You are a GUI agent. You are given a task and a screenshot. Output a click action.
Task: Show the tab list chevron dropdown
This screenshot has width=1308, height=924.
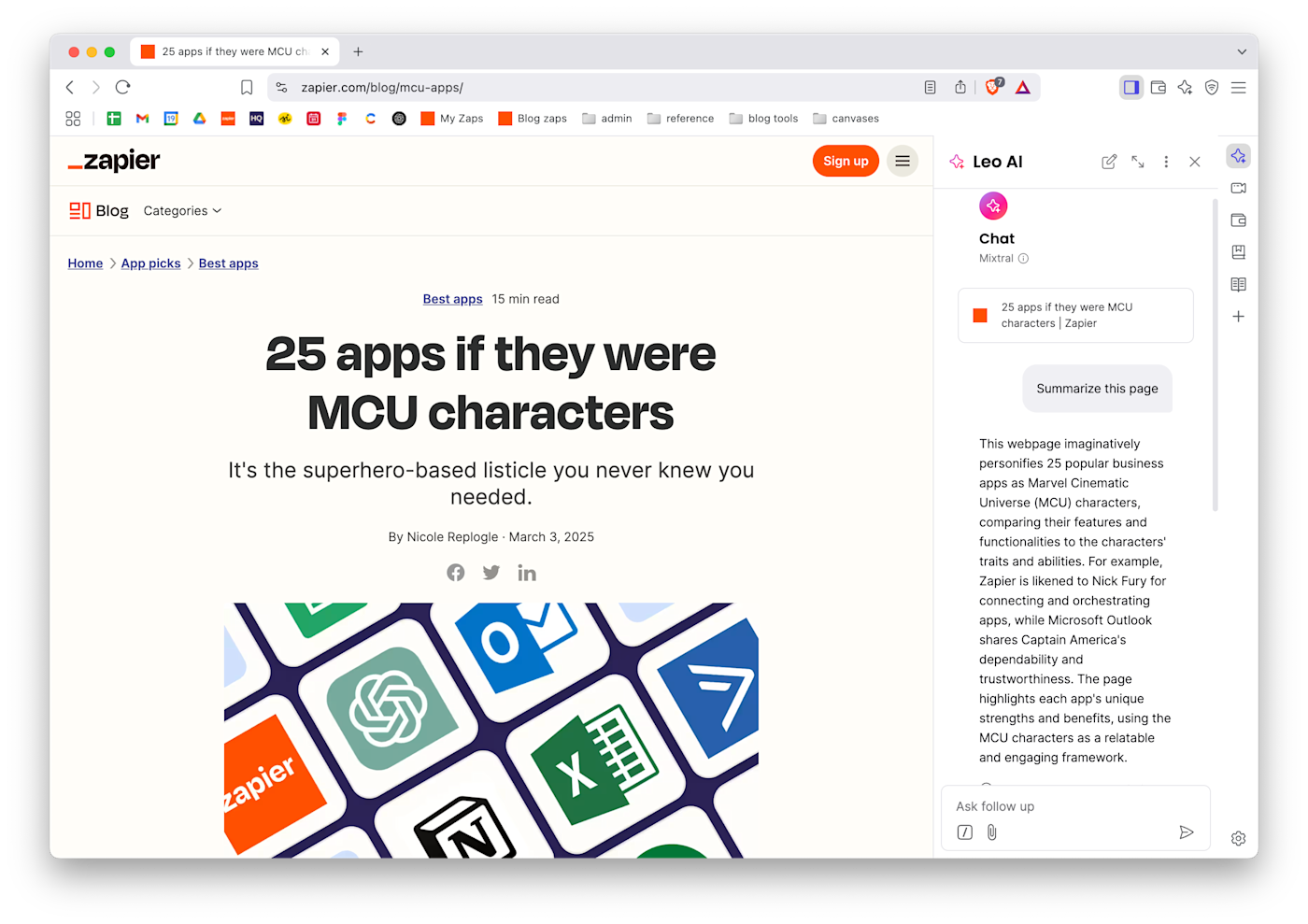pyautogui.click(x=1242, y=51)
